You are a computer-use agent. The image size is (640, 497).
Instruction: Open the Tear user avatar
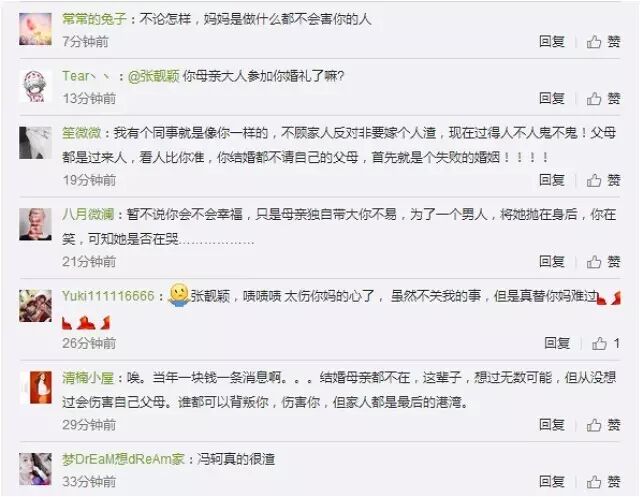pos(36,86)
